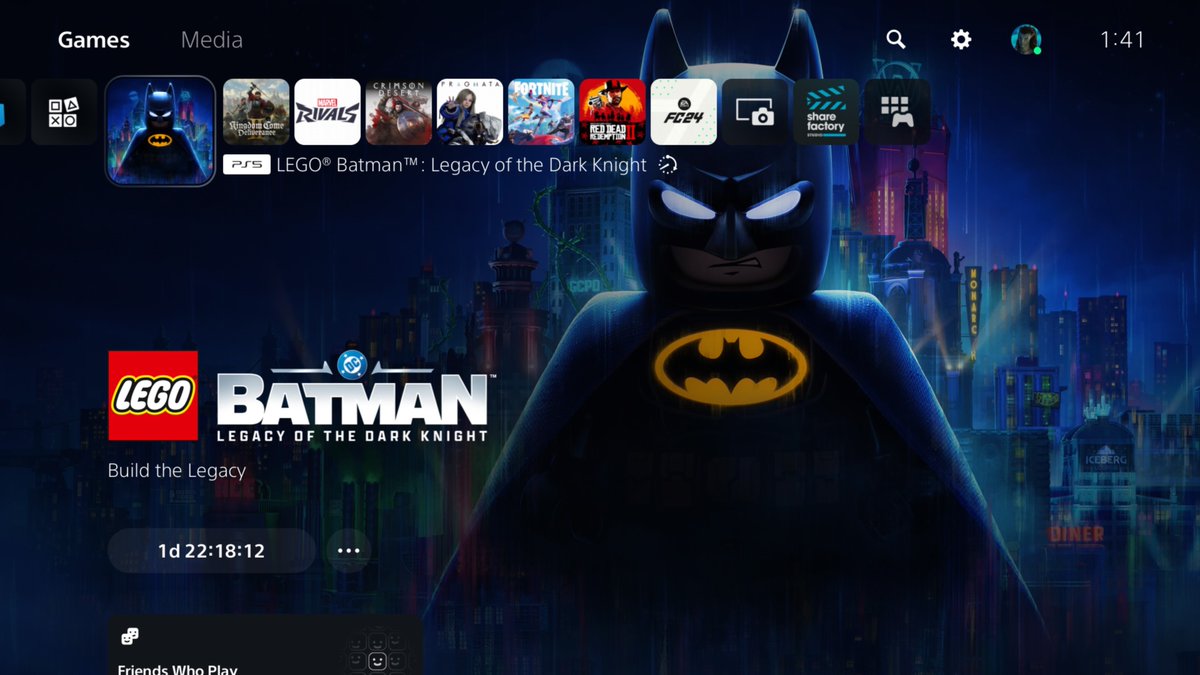
Task: Click the red LEGO logo
Action: tap(153, 395)
